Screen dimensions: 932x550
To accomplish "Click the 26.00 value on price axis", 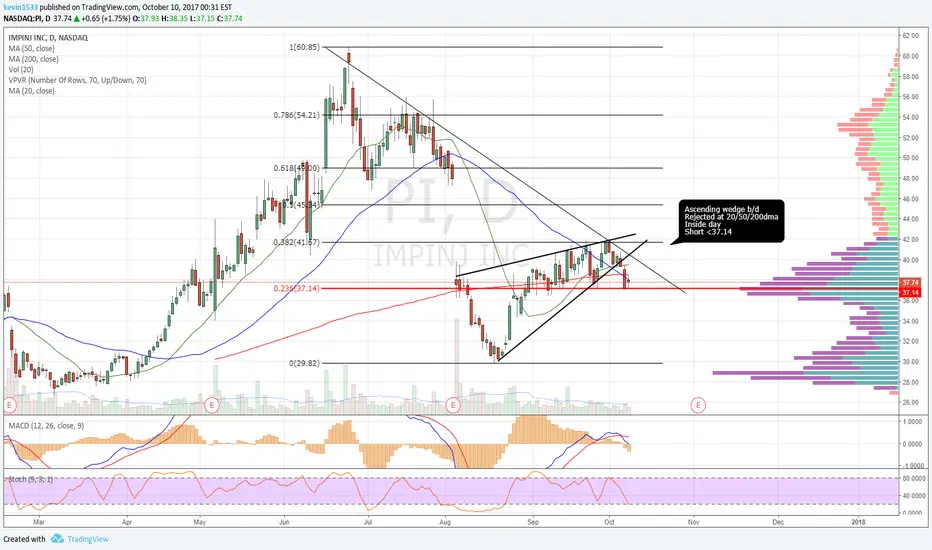I will coord(911,402).
